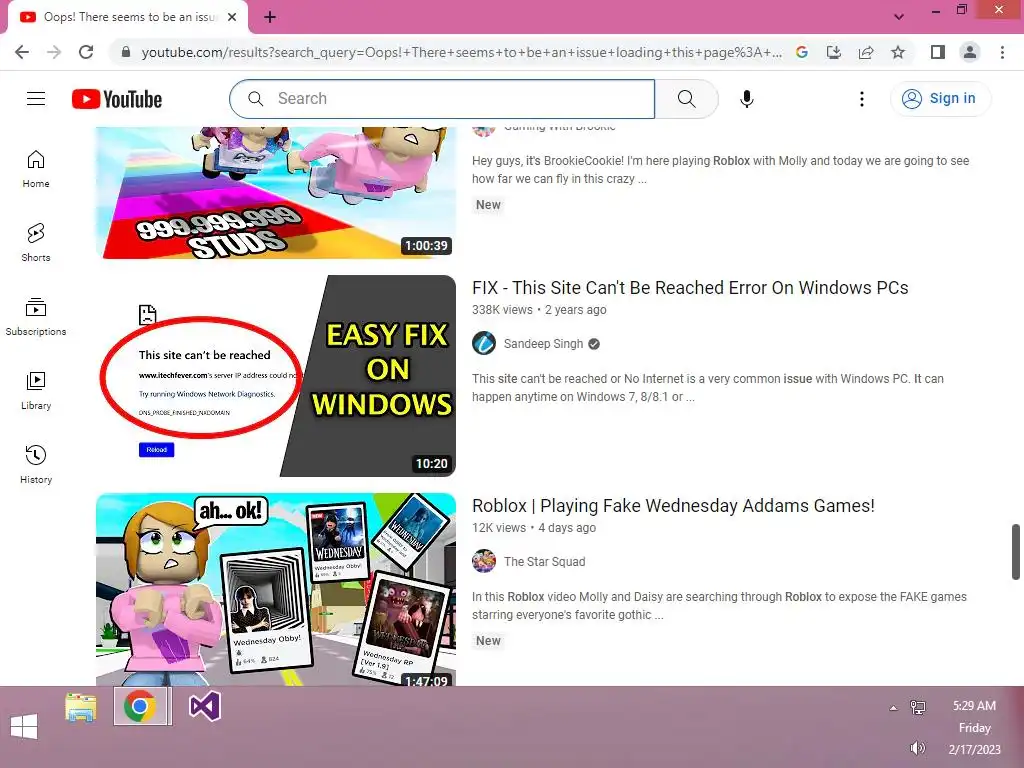The height and width of the screenshot is (768, 1024).
Task: Open the network tray icon
Action: [x=918, y=707]
